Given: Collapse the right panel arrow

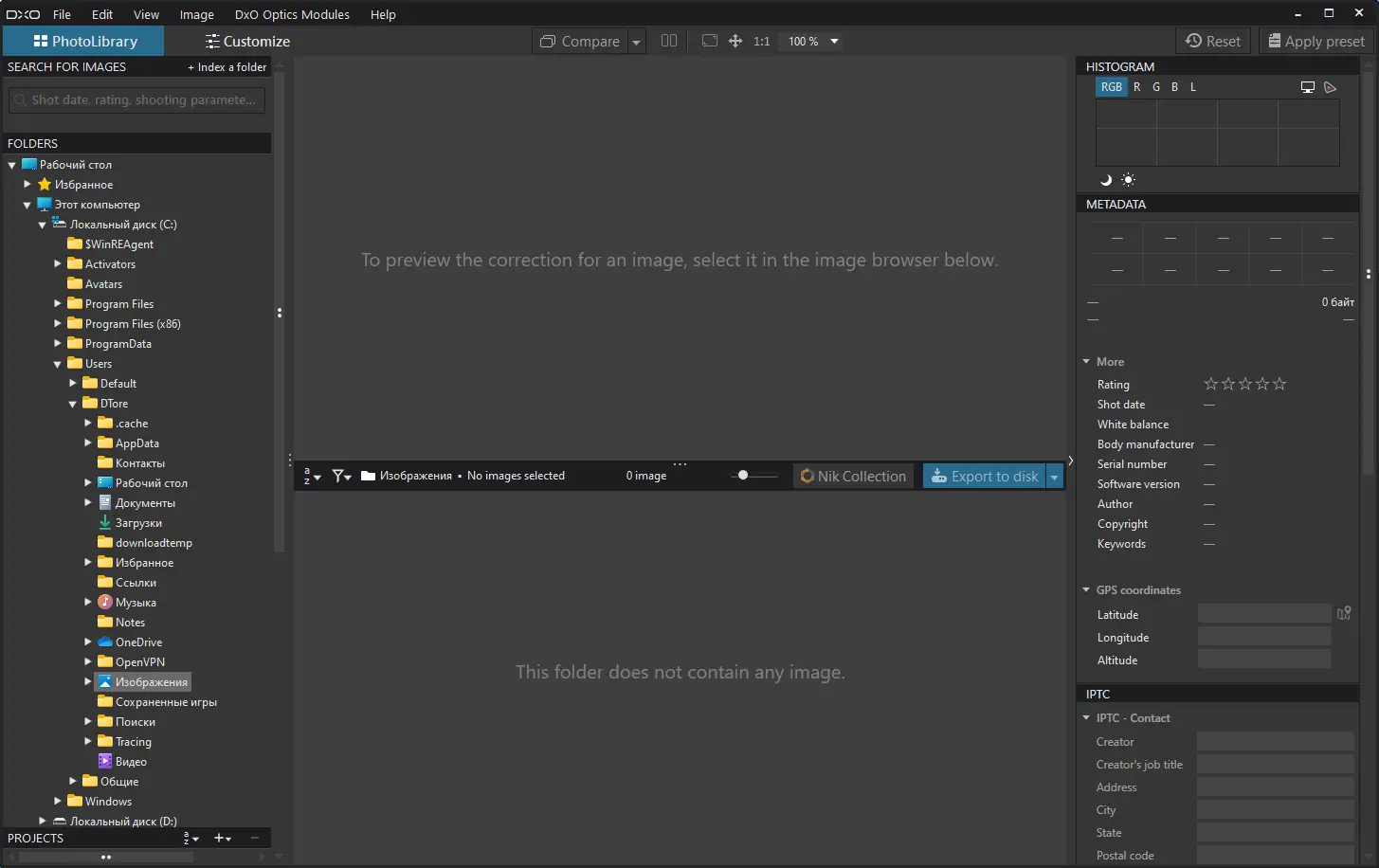Looking at the screenshot, I should point(1070,461).
